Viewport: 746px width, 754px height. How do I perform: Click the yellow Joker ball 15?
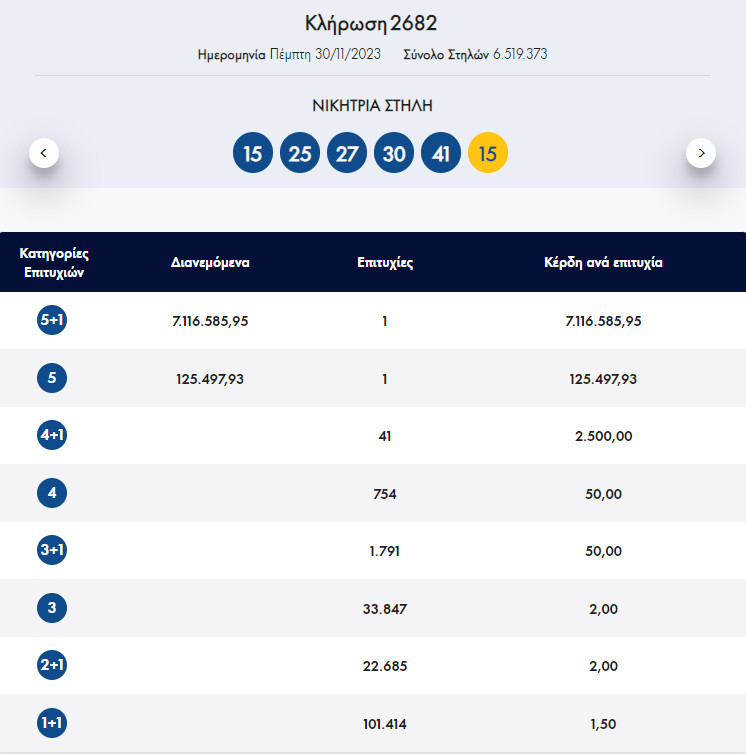(x=488, y=154)
